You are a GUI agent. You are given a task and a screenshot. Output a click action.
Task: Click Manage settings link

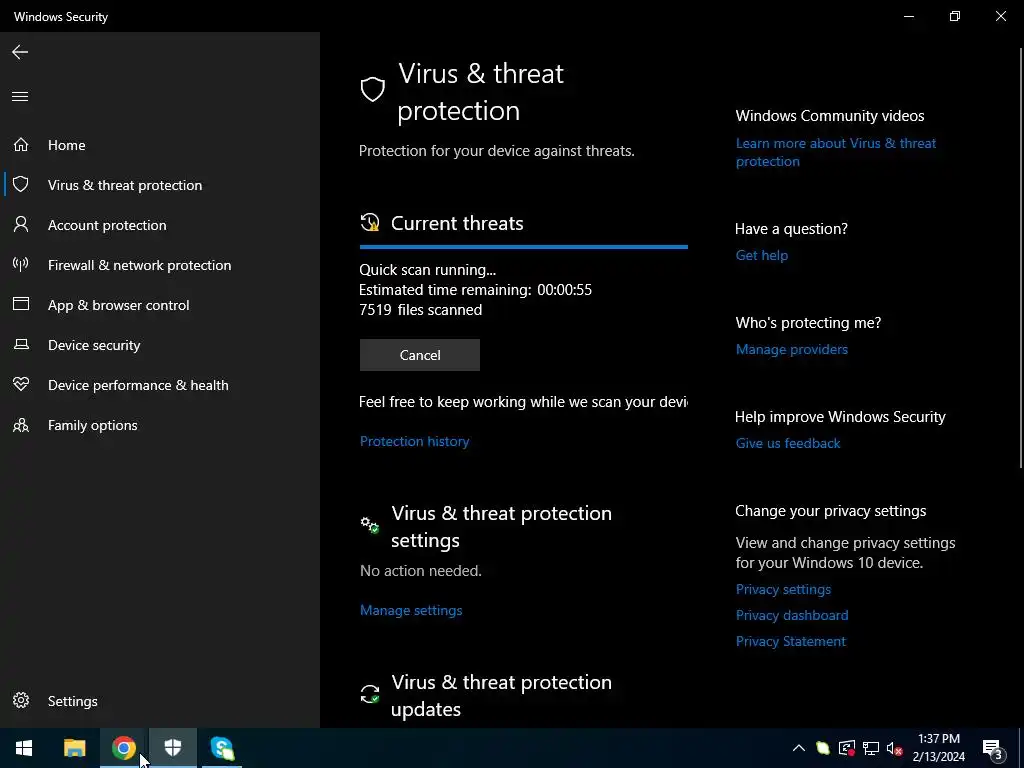click(x=411, y=610)
